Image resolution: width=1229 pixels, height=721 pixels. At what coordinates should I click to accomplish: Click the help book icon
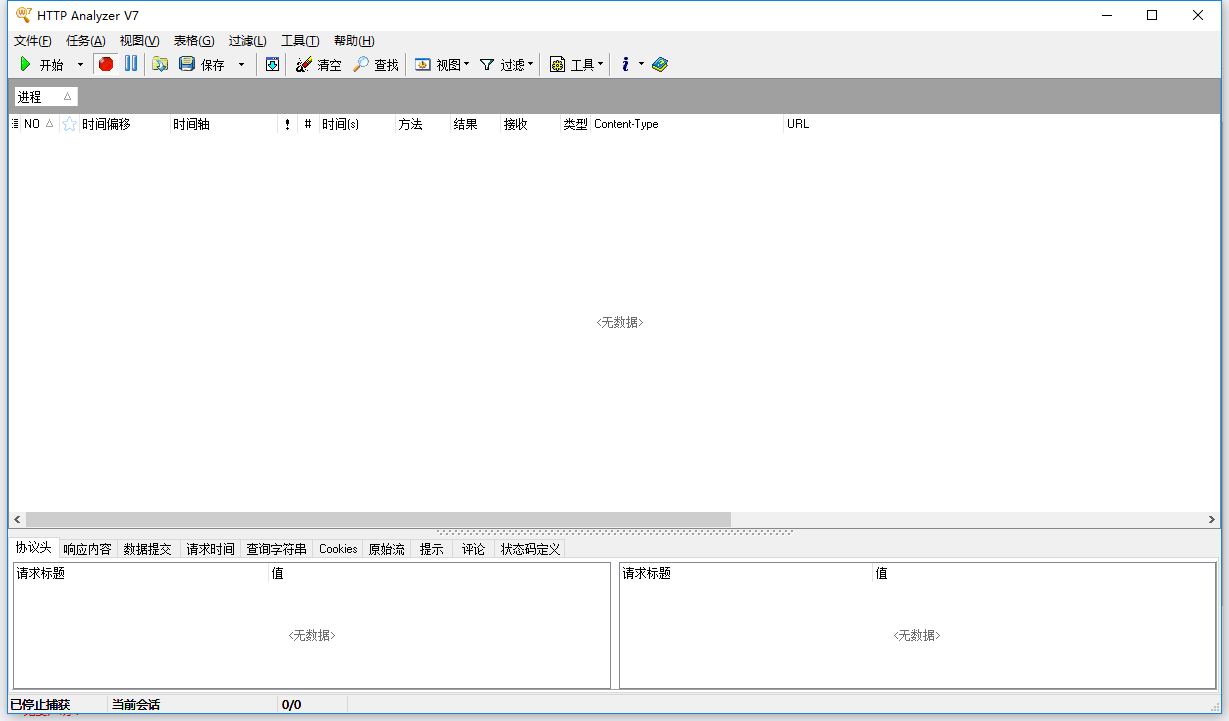click(x=659, y=64)
